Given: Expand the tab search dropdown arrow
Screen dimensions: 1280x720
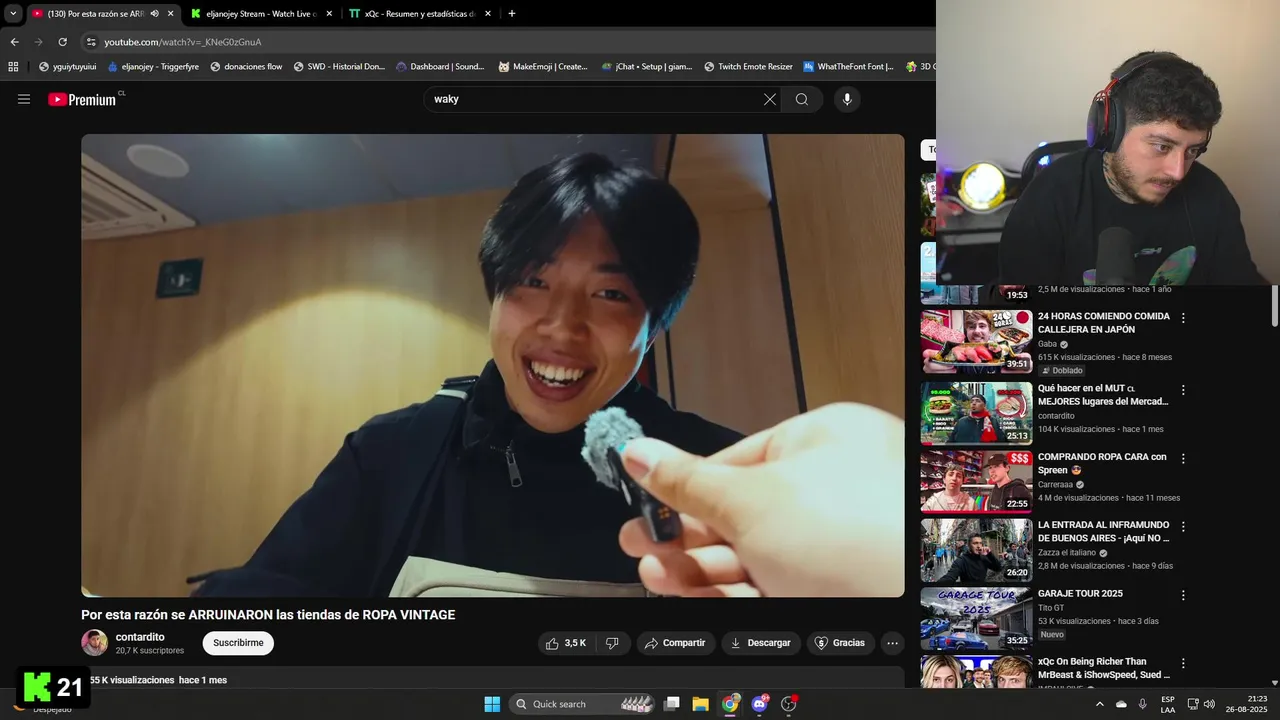Looking at the screenshot, I should pyautogui.click(x=13, y=14).
